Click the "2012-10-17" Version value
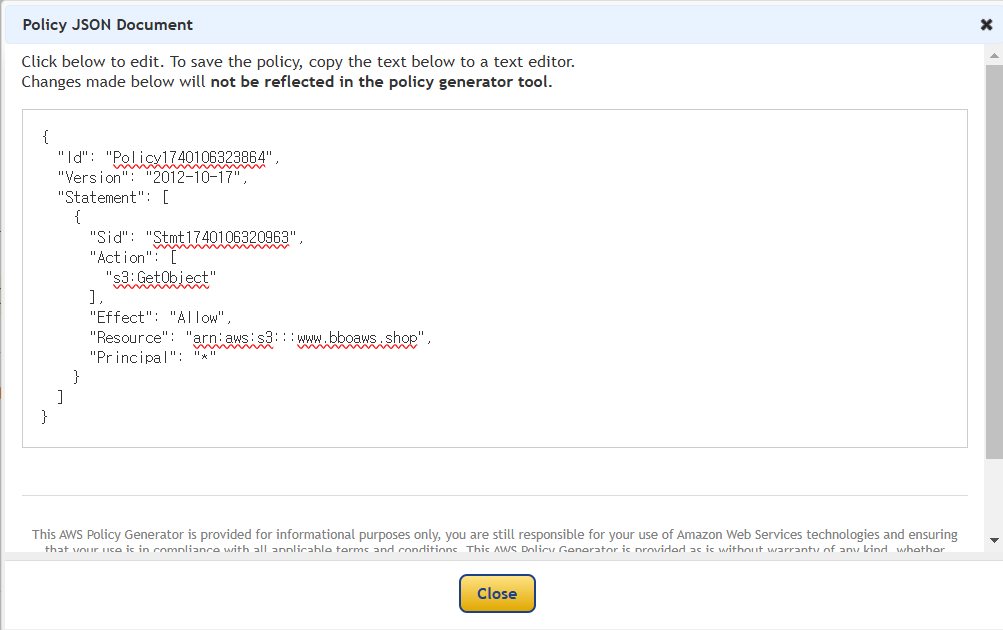Viewport: 1003px width, 630px height. pos(193,177)
